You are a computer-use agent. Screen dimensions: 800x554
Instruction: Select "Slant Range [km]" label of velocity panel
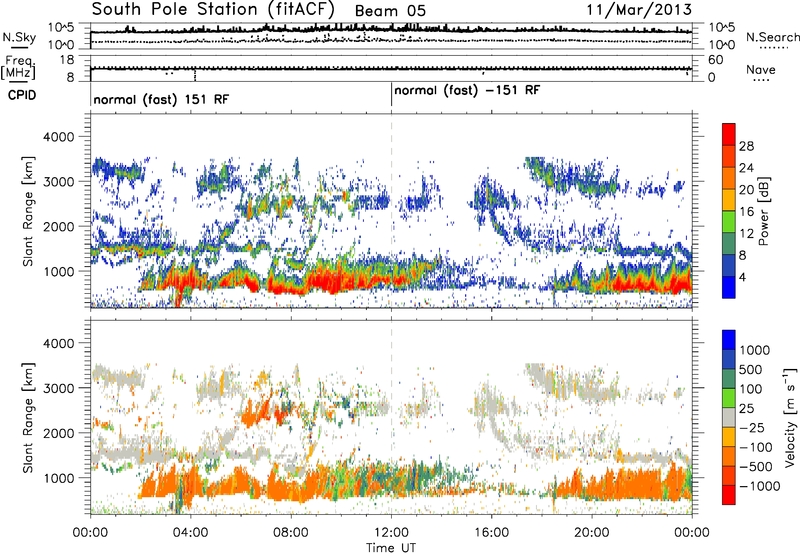tap(28, 417)
